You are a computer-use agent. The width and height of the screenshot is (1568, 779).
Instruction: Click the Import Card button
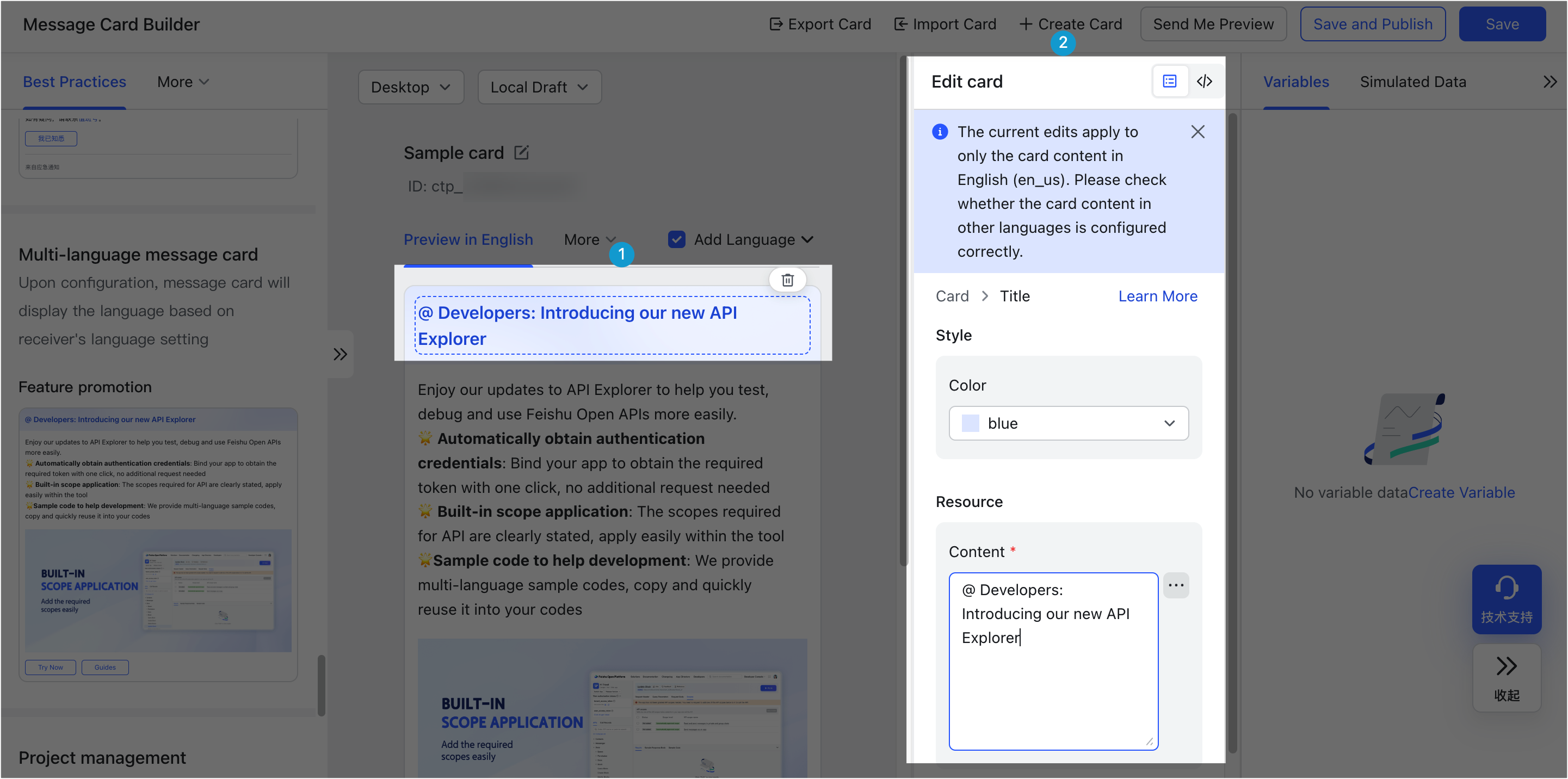coord(944,24)
